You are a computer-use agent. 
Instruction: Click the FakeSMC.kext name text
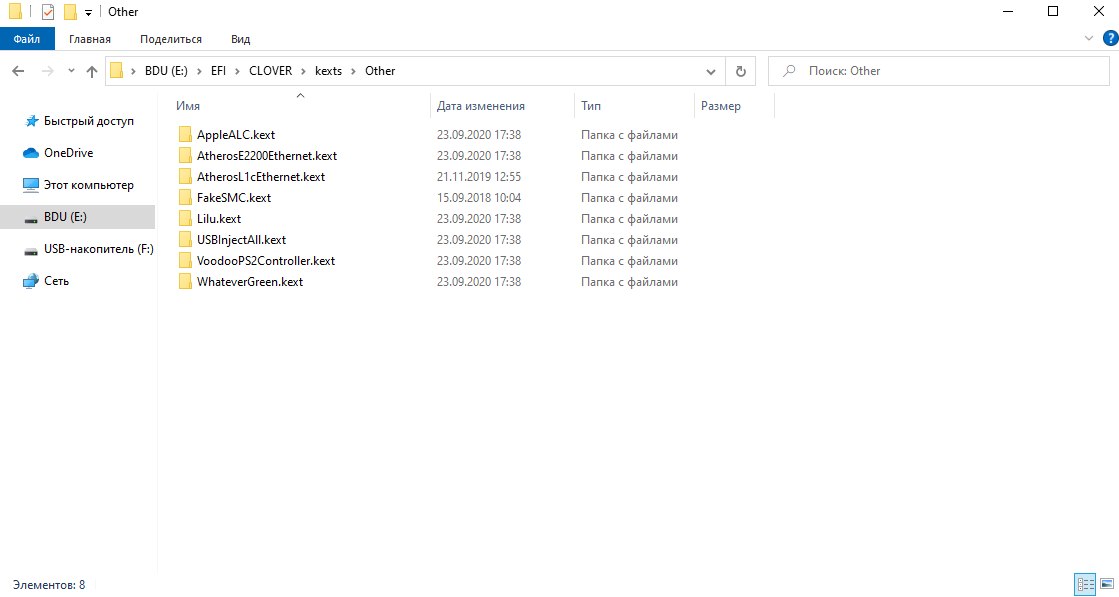coord(234,198)
